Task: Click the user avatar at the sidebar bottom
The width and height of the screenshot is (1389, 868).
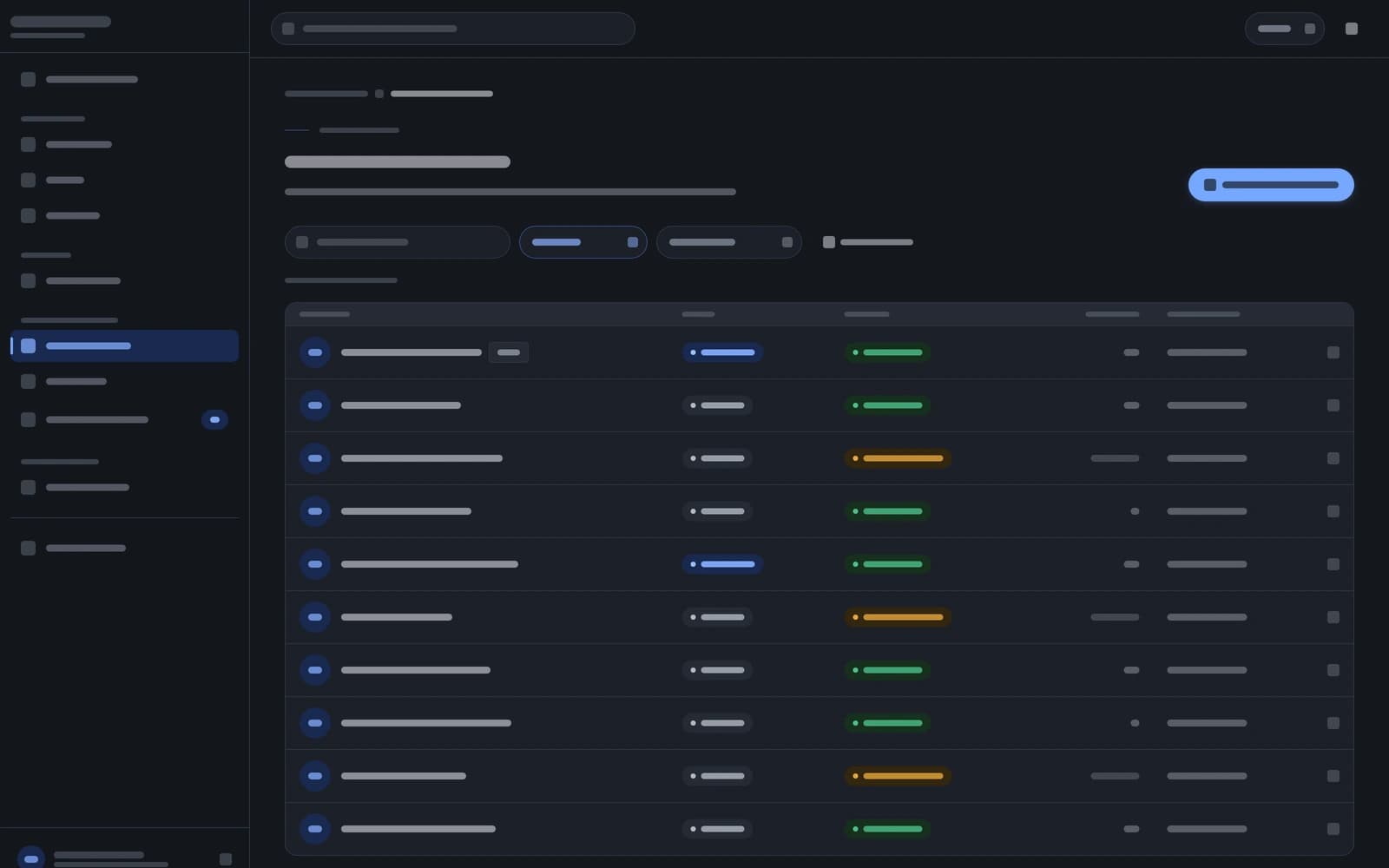Action: [x=31, y=858]
